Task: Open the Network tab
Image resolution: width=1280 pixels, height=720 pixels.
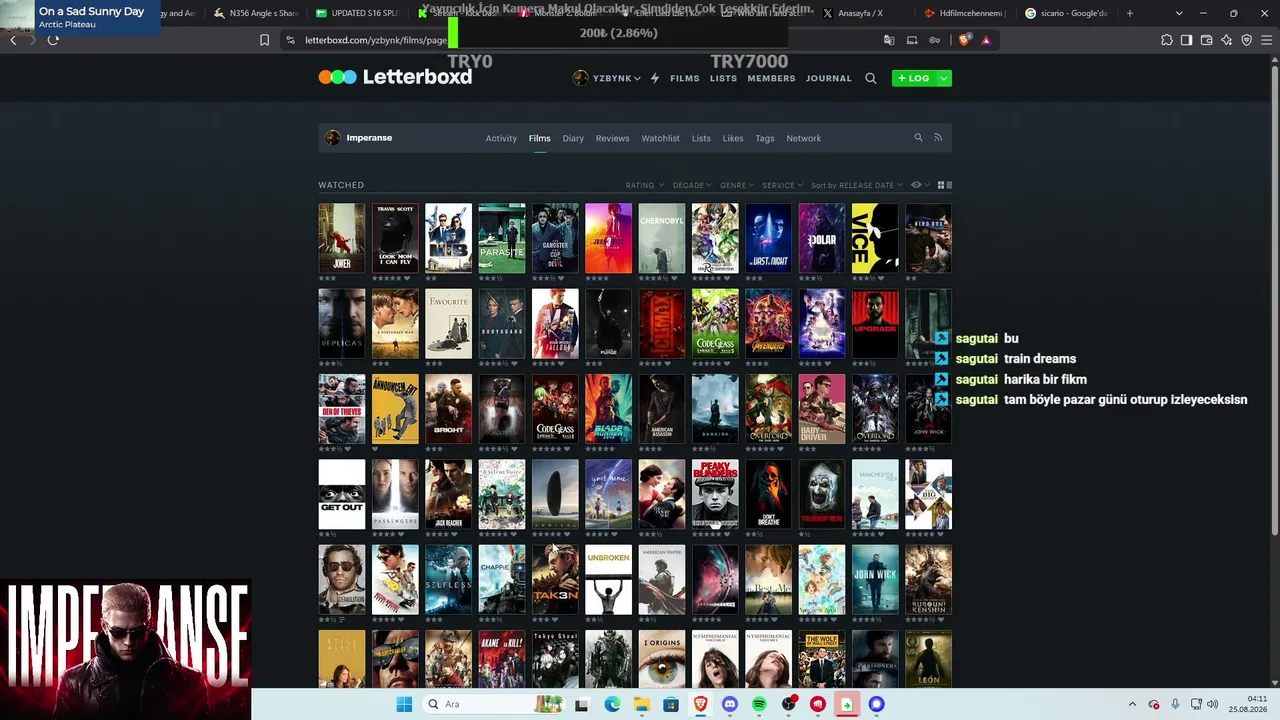Action: tap(803, 138)
